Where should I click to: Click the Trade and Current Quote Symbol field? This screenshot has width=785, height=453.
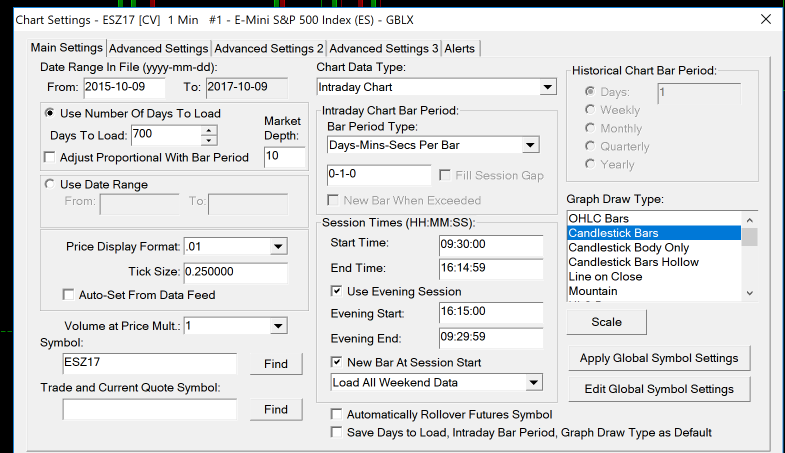(150, 409)
